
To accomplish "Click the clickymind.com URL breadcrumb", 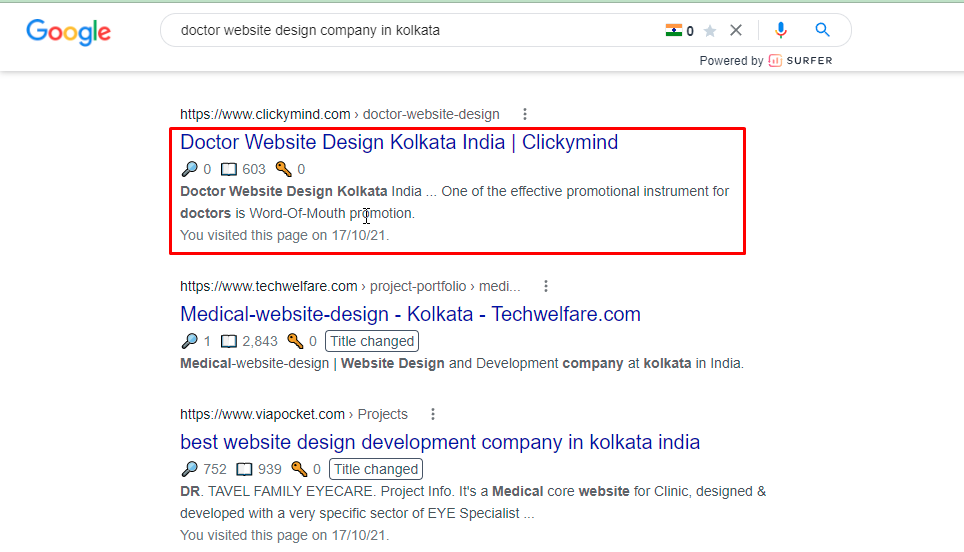I will [265, 114].
